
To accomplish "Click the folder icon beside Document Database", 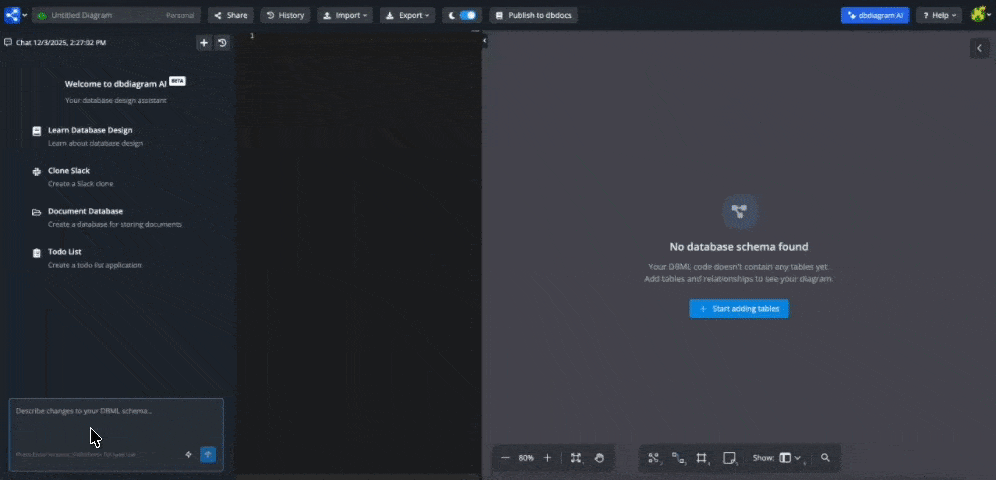I will coord(36,212).
